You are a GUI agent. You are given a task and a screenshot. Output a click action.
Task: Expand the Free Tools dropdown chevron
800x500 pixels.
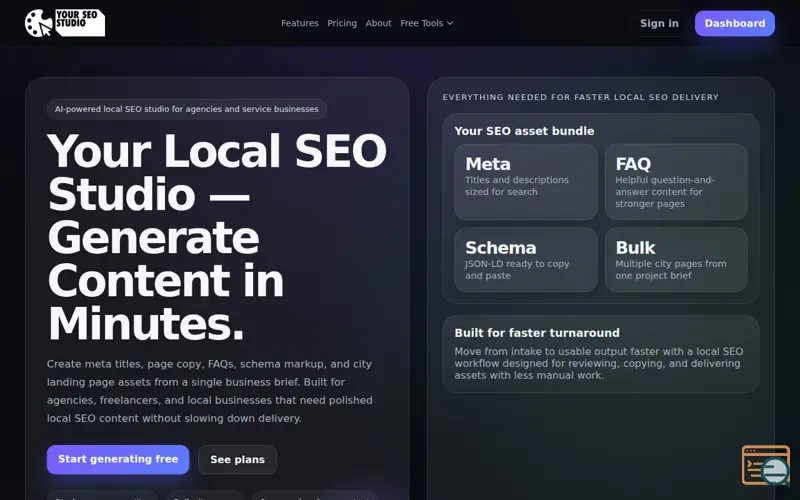coord(449,23)
